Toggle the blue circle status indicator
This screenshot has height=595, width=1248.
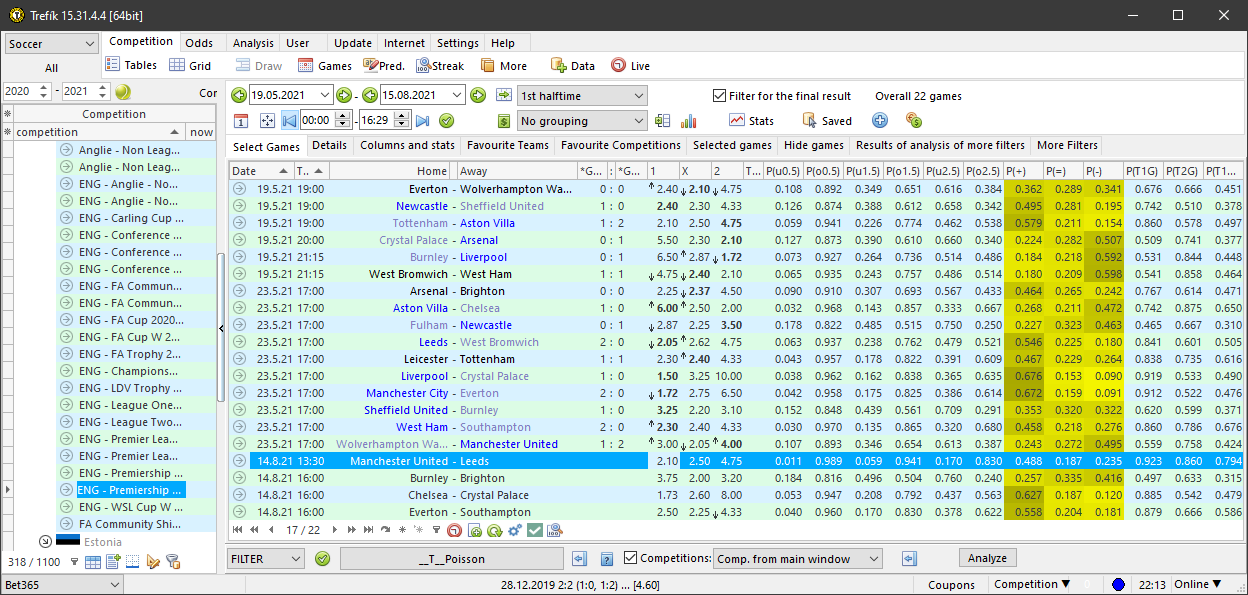1118,585
